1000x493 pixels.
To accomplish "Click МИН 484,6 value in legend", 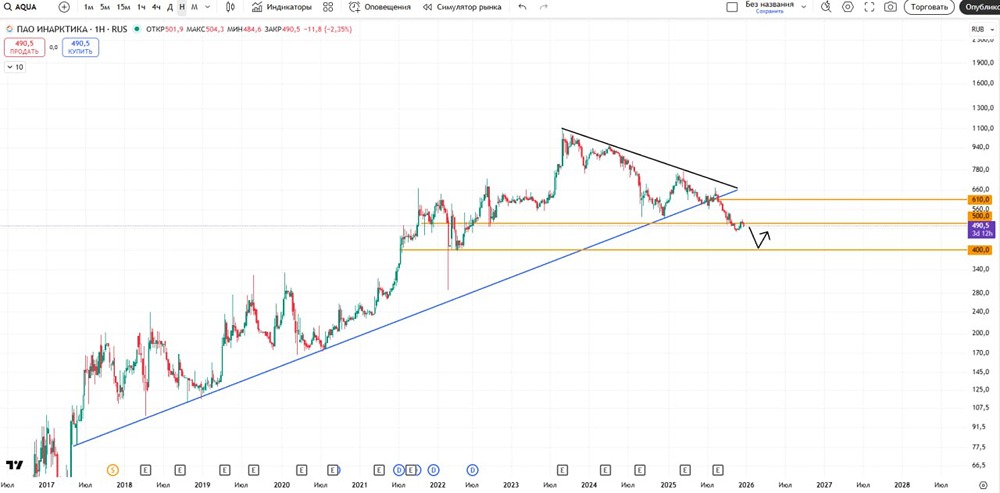I will (x=243, y=29).
